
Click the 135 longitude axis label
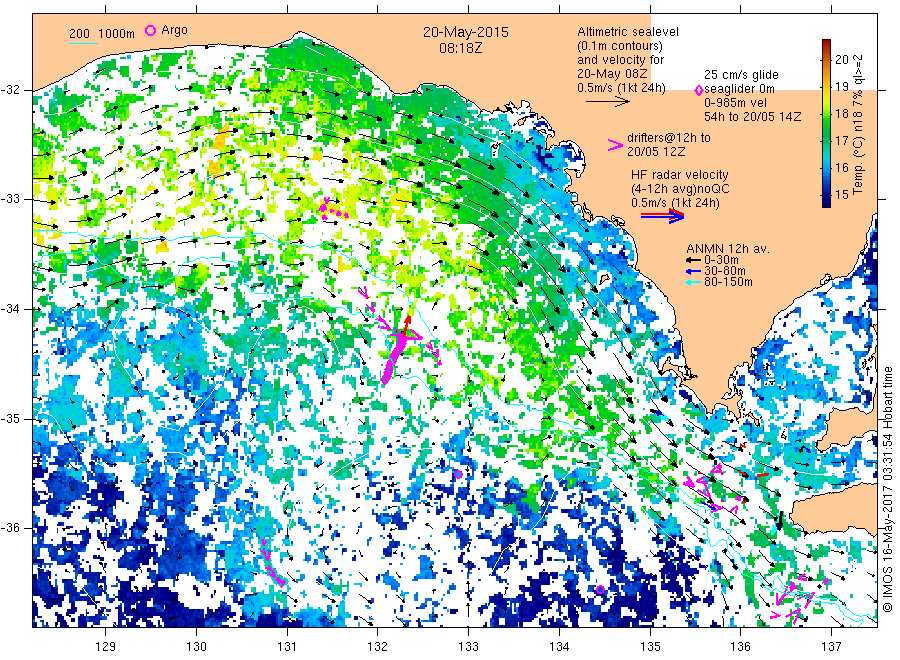tap(650, 647)
